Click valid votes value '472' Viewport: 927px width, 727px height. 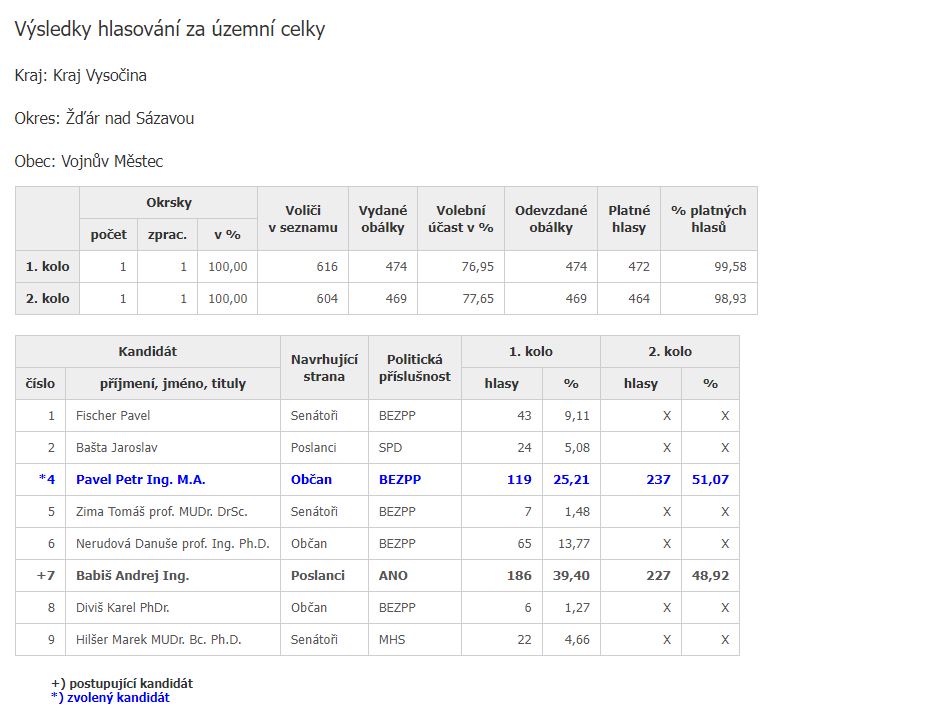coord(638,267)
